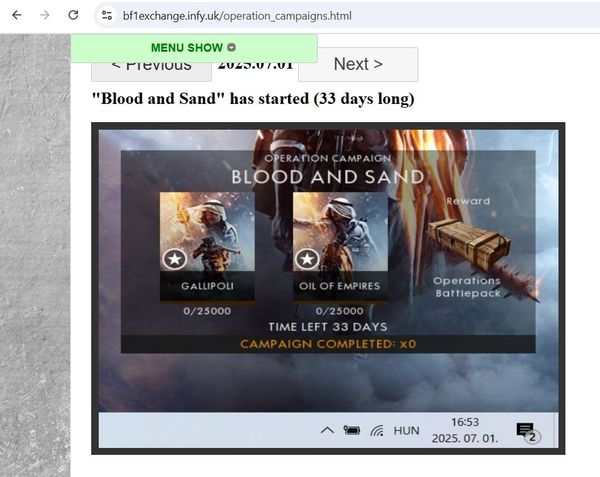
Task: Click the 'CAMPAIGN COMPLETED: x0' text
Action: coord(328,344)
